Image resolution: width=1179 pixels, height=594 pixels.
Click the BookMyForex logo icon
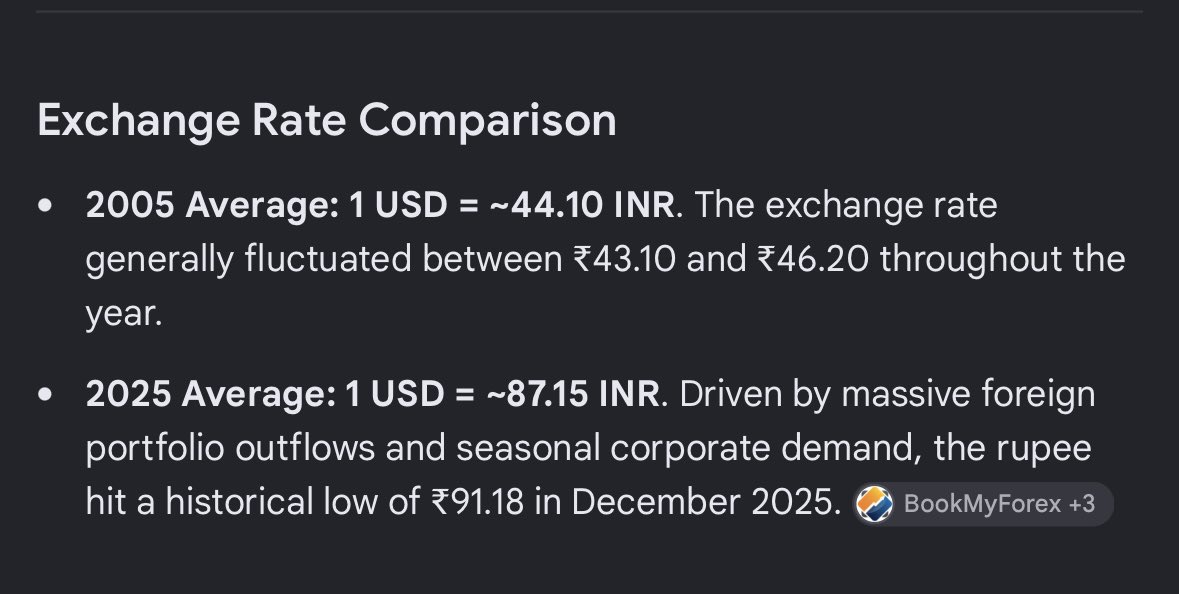click(874, 504)
